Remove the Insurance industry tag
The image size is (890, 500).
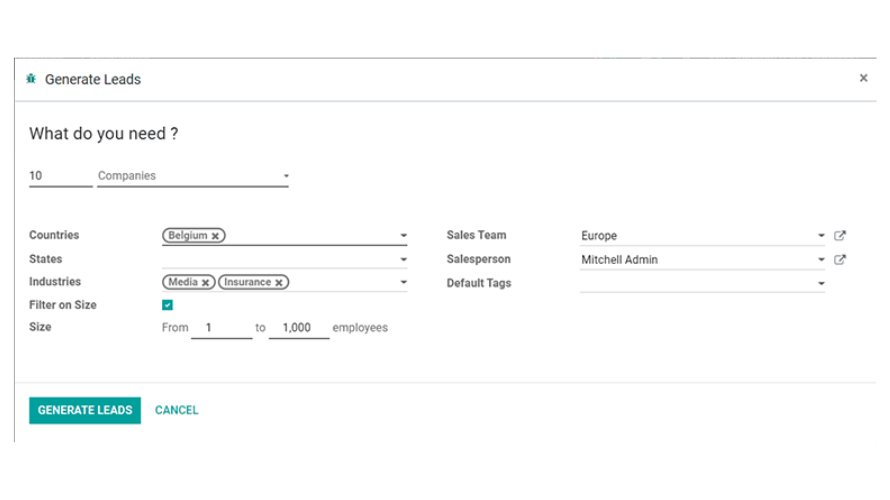click(279, 283)
